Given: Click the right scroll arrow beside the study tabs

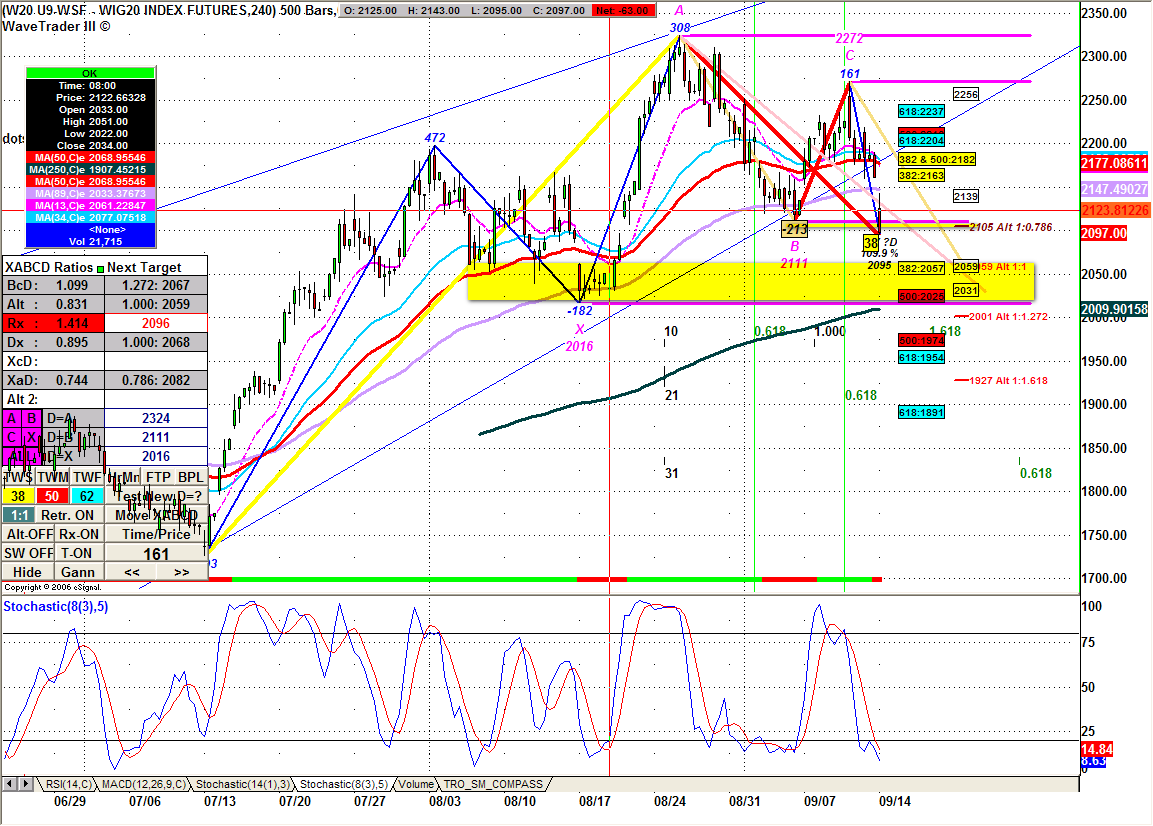Looking at the screenshot, I should (26, 784).
